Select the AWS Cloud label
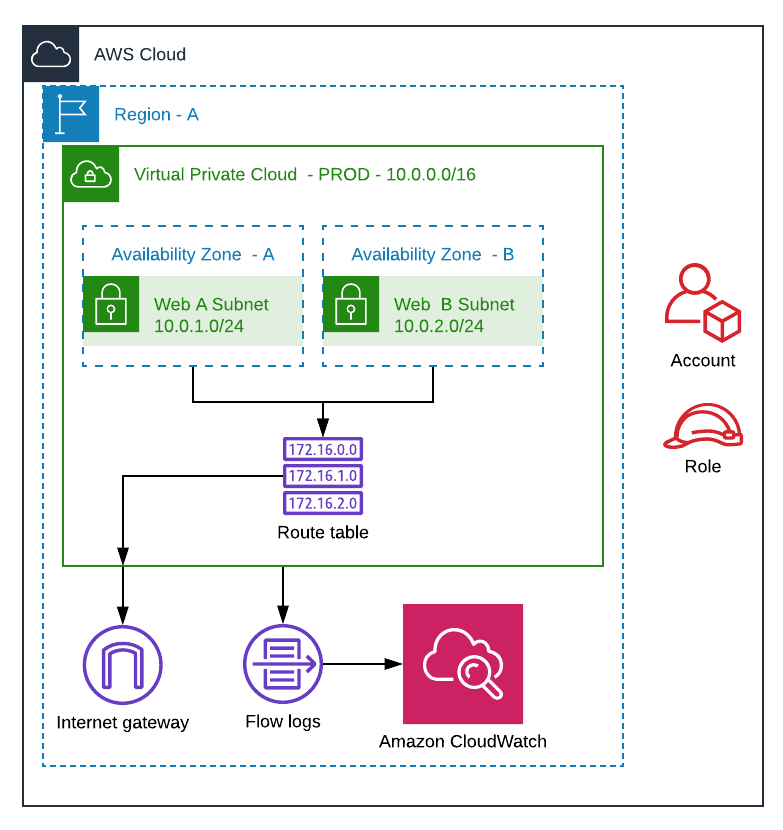The image size is (783, 830). 140,54
